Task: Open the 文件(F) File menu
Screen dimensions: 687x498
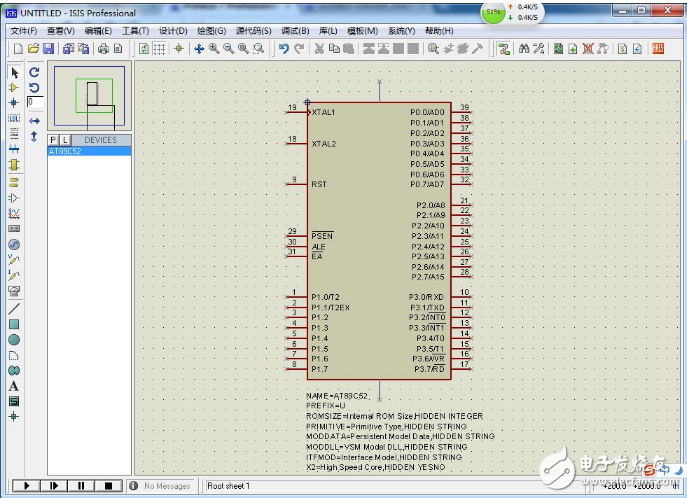Action: click(23, 31)
